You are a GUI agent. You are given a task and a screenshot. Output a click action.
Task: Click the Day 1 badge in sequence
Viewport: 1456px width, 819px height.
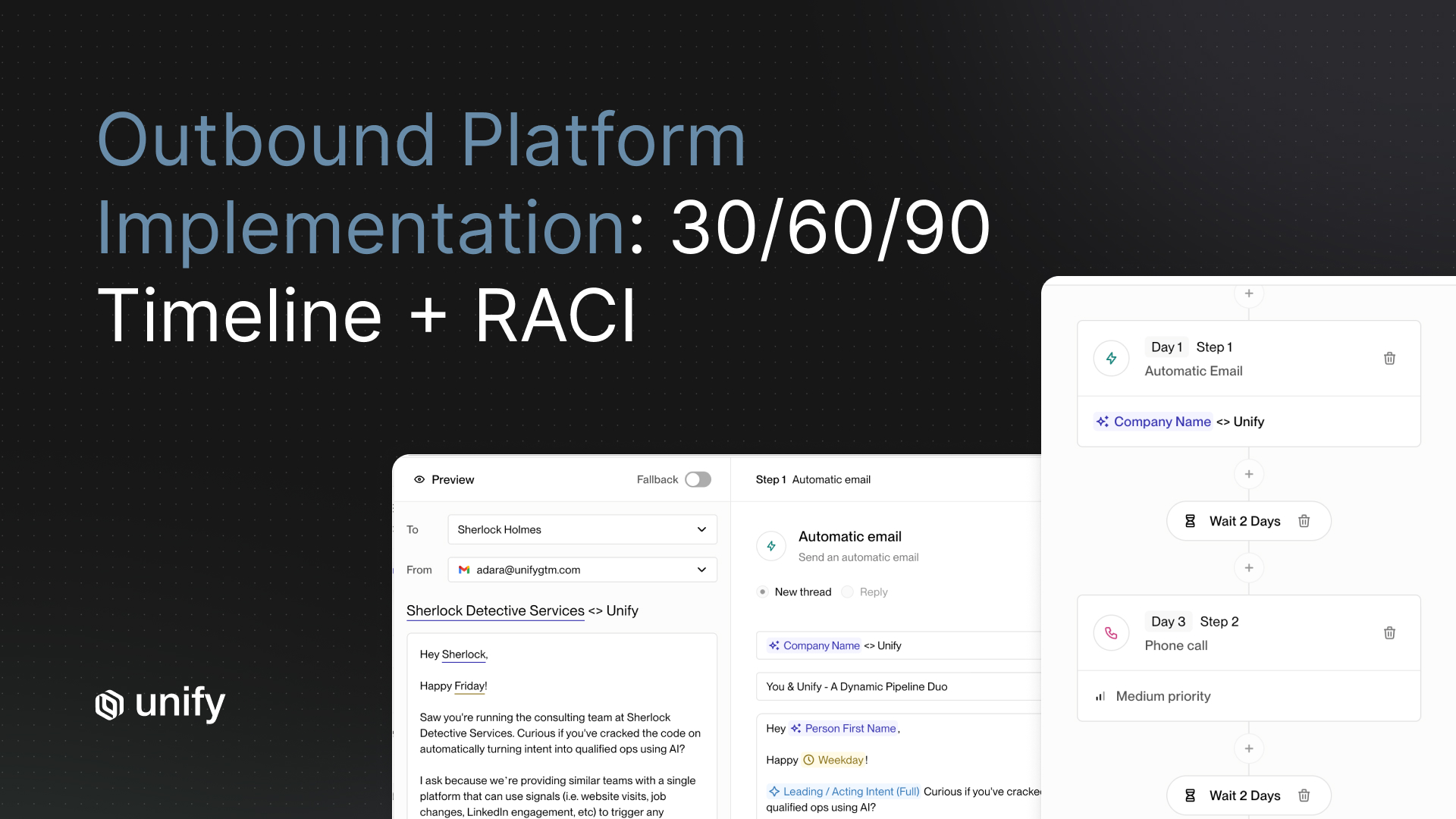click(1166, 347)
